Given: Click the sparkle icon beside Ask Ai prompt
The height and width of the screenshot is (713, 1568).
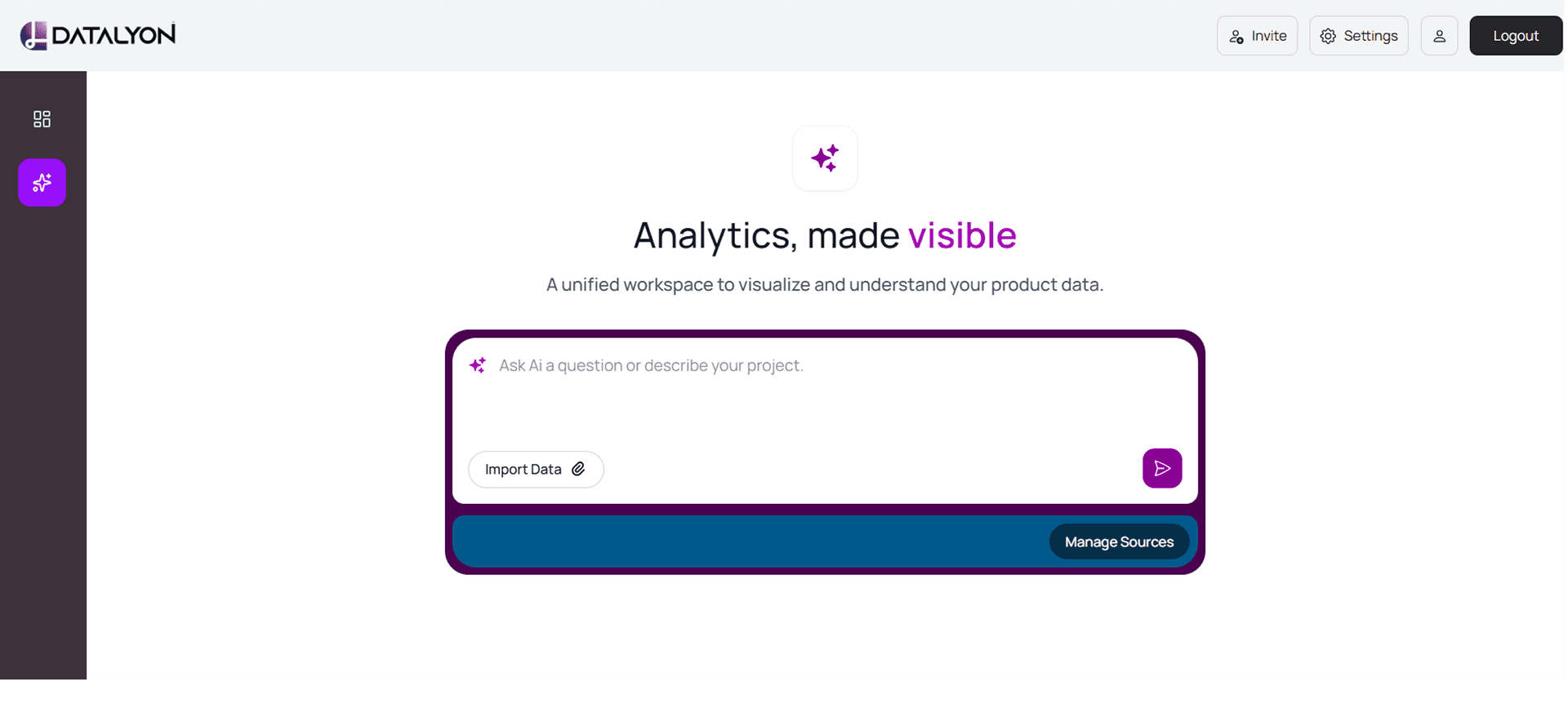Looking at the screenshot, I should click(x=478, y=365).
